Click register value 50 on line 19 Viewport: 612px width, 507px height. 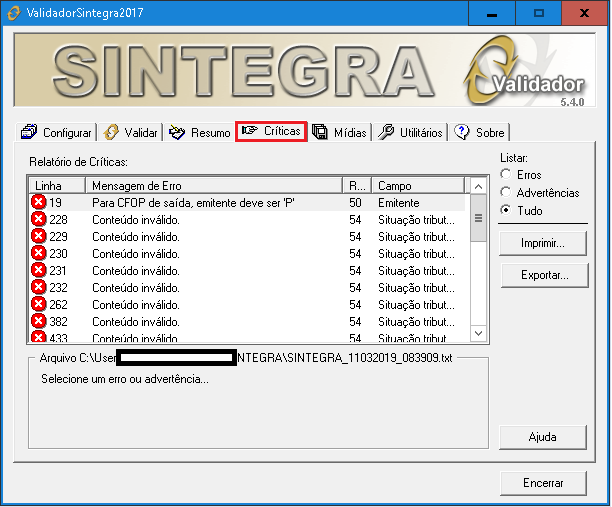(x=356, y=203)
